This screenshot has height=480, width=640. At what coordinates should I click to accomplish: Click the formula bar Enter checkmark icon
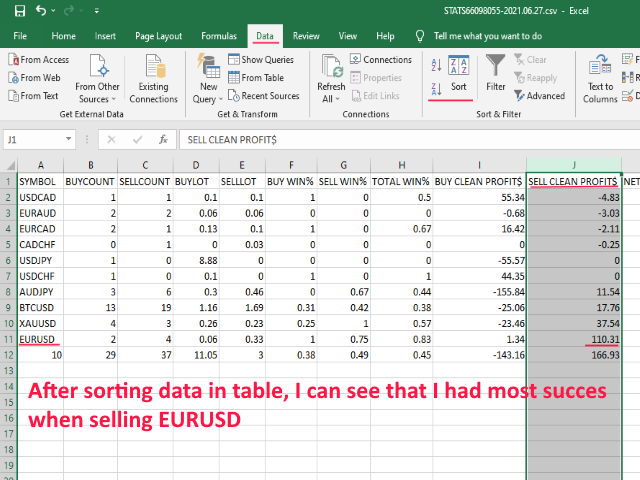[x=138, y=140]
